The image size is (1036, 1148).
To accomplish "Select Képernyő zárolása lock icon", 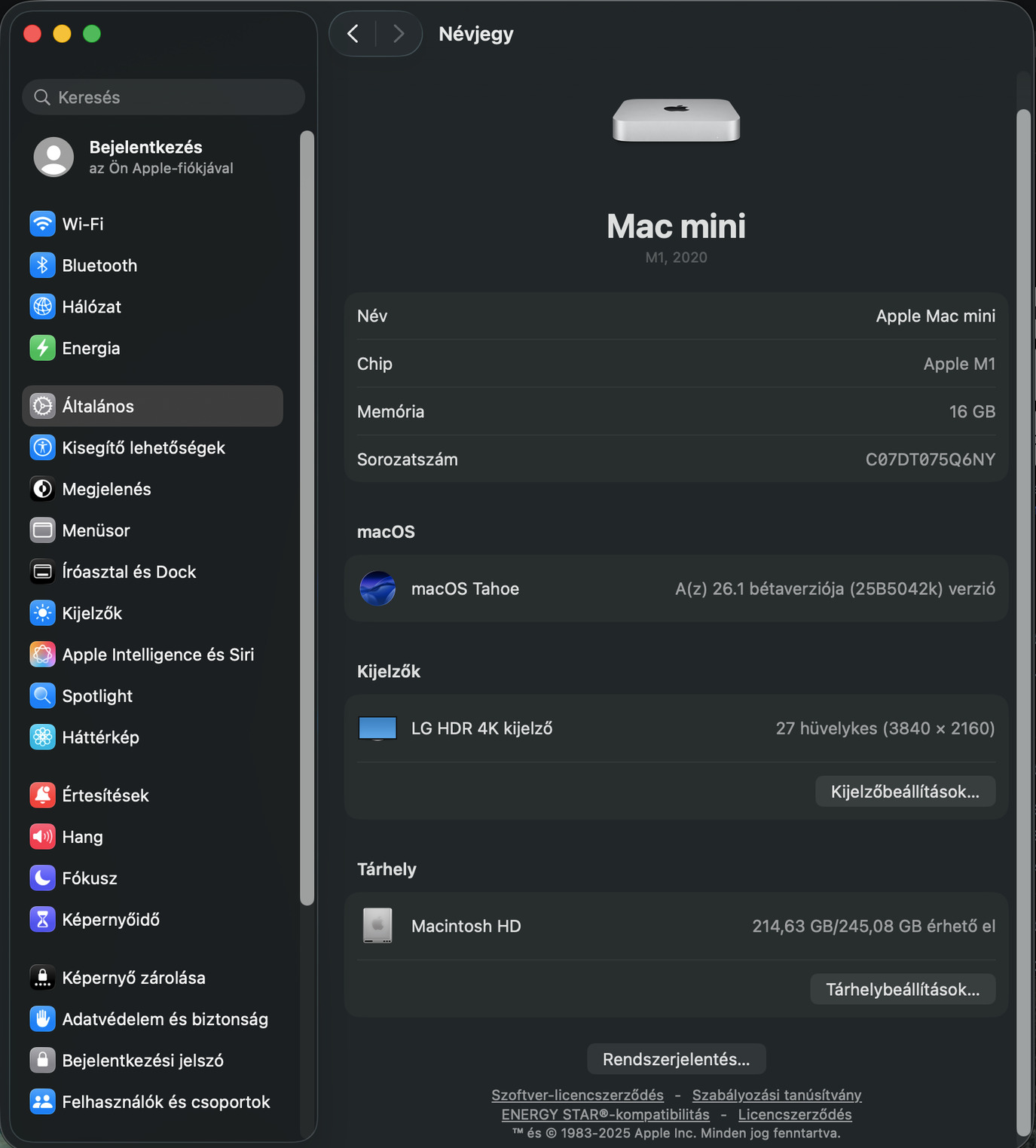I will (42, 978).
